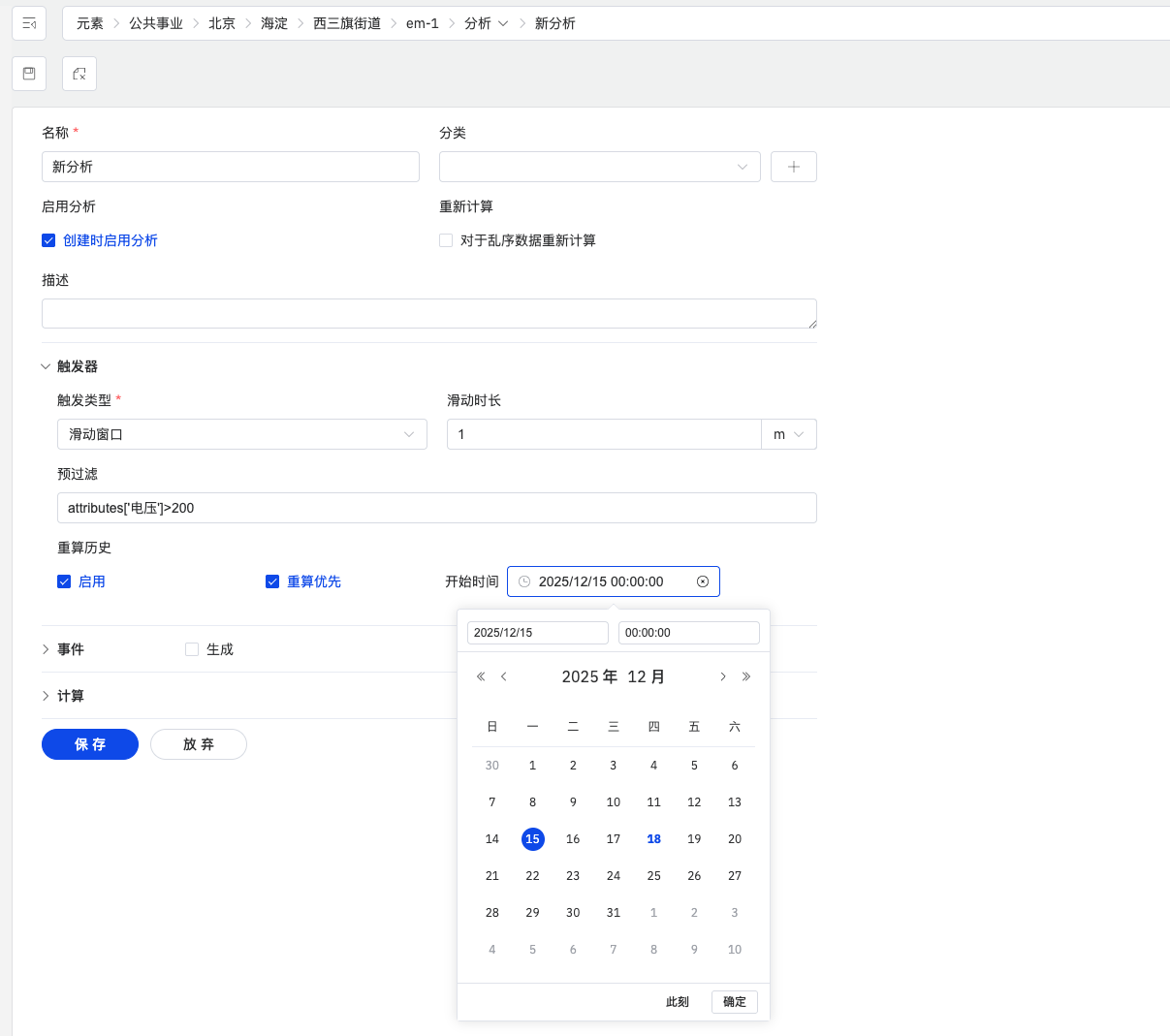Navigate to 西三旗街道 in breadcrumb

coord(346,23)
